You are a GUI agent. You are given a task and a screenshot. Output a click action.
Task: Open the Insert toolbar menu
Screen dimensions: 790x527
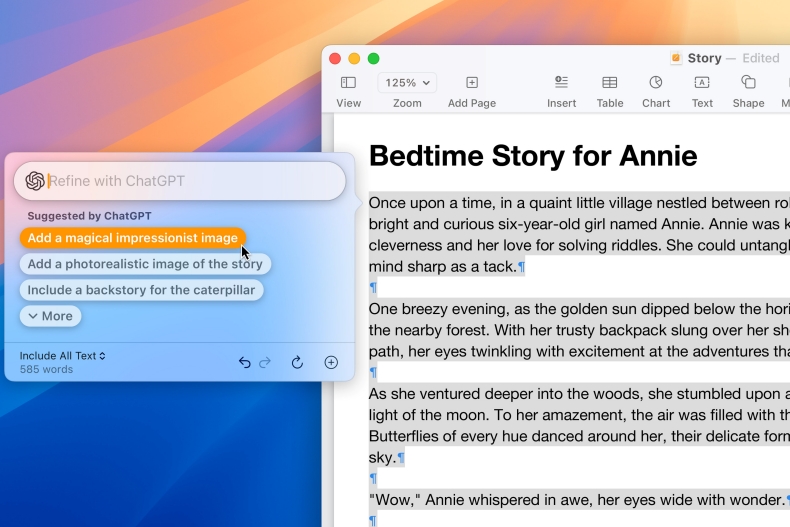561,83
